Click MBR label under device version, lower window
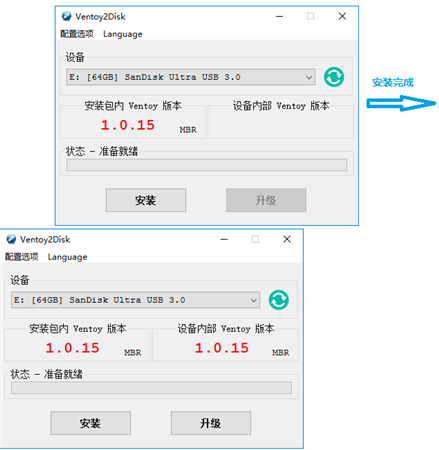 point(281,353)
